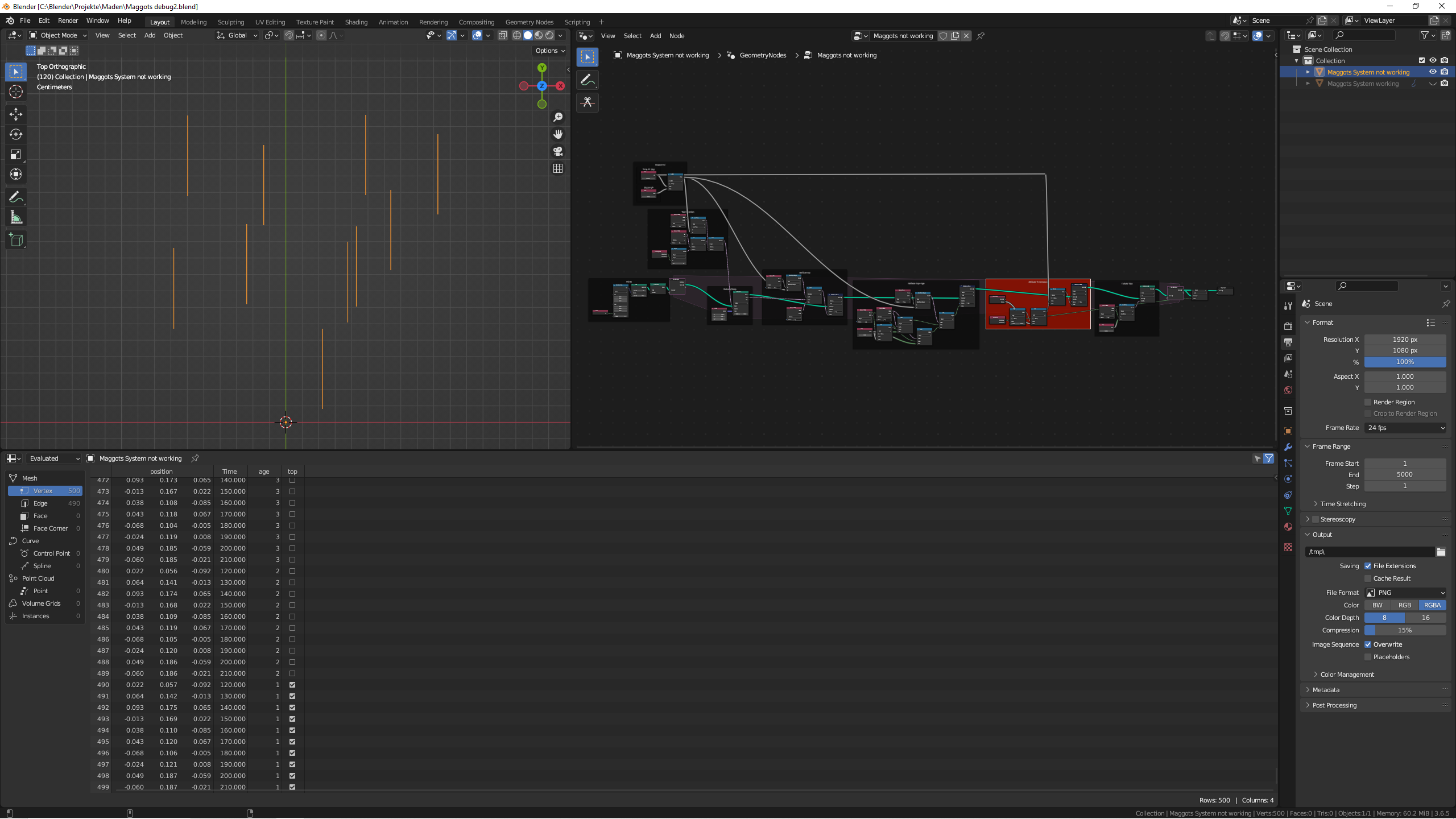Viewport: 1456px width, 819px height.
Task: Activate the Move tool
Action: click(16, 114)
